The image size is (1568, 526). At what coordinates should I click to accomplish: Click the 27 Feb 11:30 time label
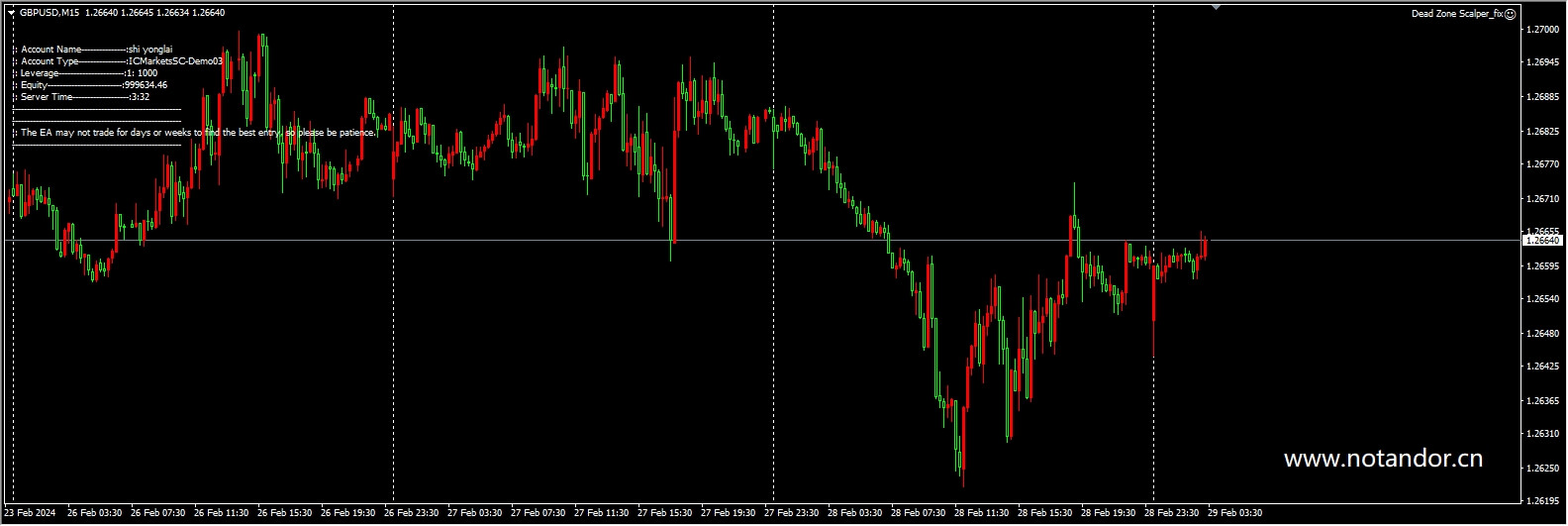[x=602, y=513]
